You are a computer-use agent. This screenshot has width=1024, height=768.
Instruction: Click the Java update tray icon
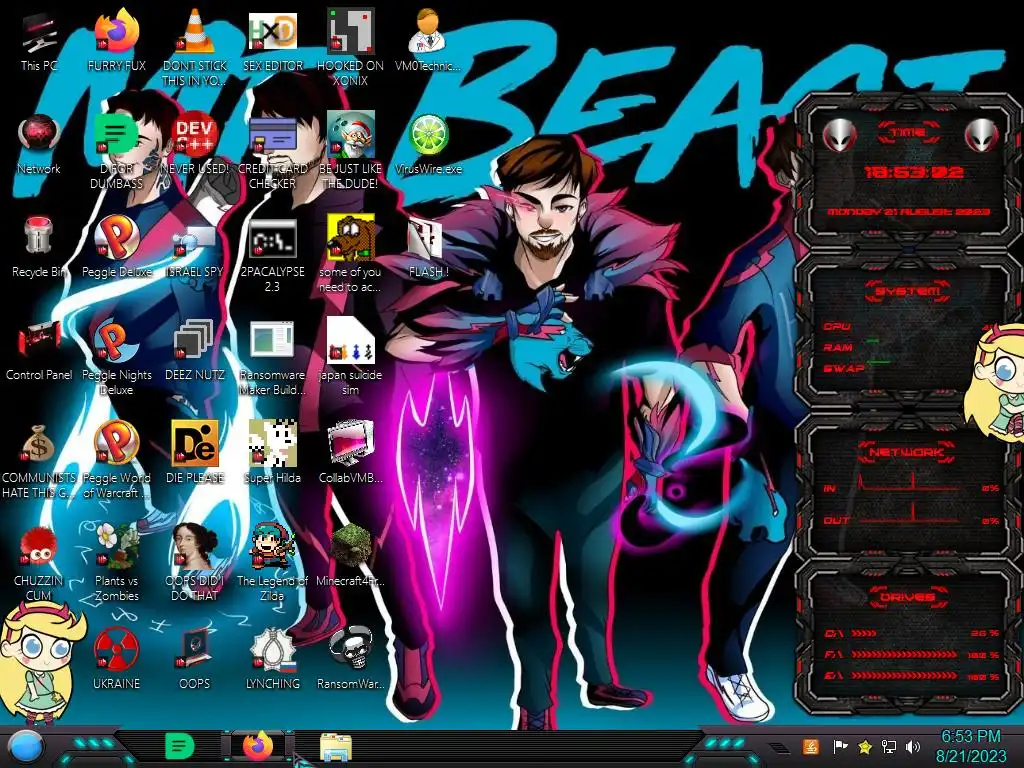tap(811, 747)
